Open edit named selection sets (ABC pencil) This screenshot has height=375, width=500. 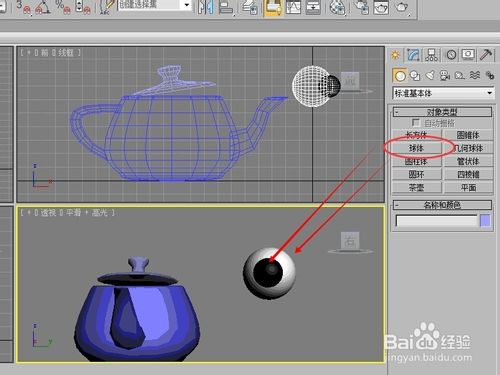click(x=107, y=7)
